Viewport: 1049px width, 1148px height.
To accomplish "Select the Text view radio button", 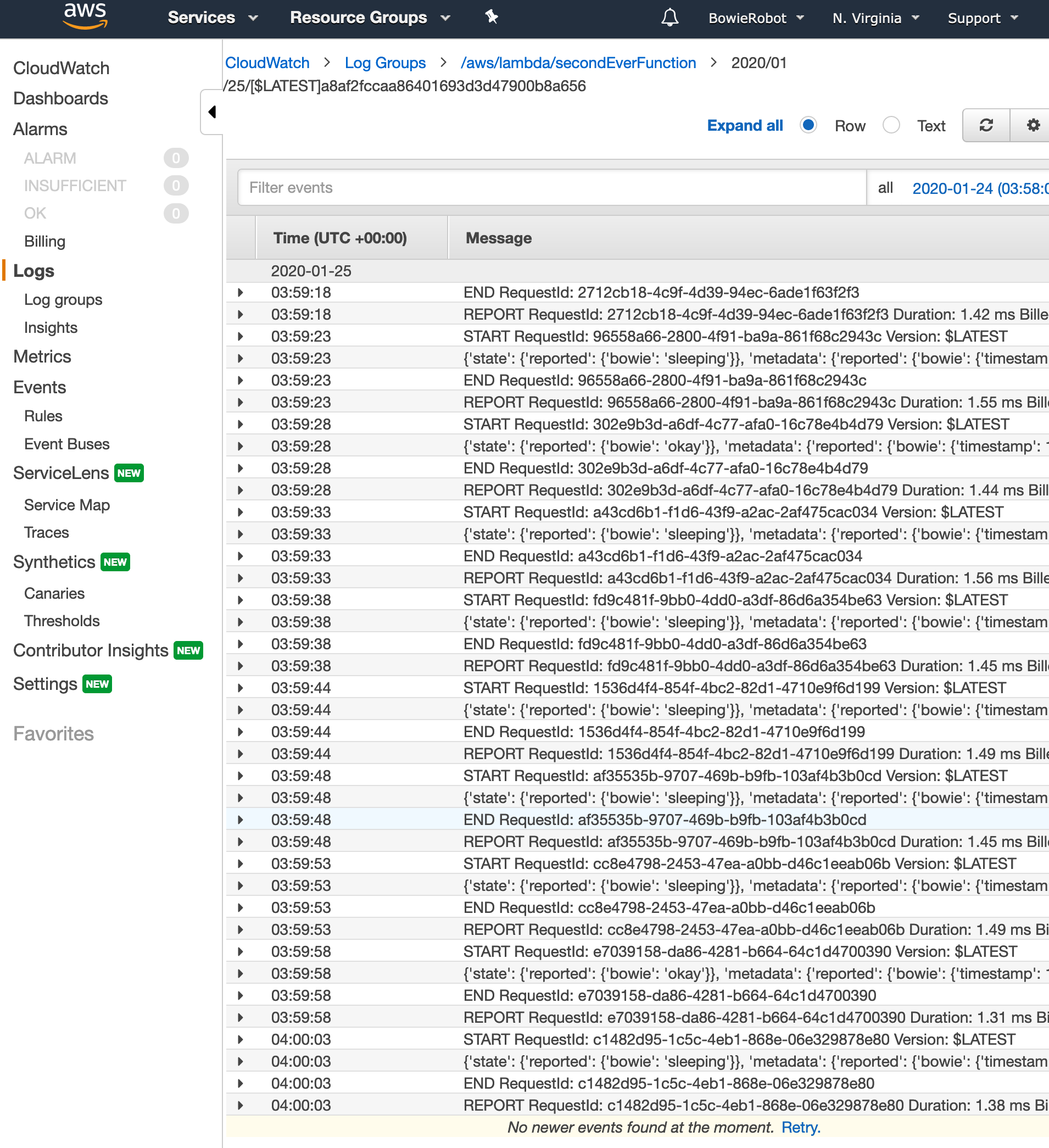I will 891,125.
